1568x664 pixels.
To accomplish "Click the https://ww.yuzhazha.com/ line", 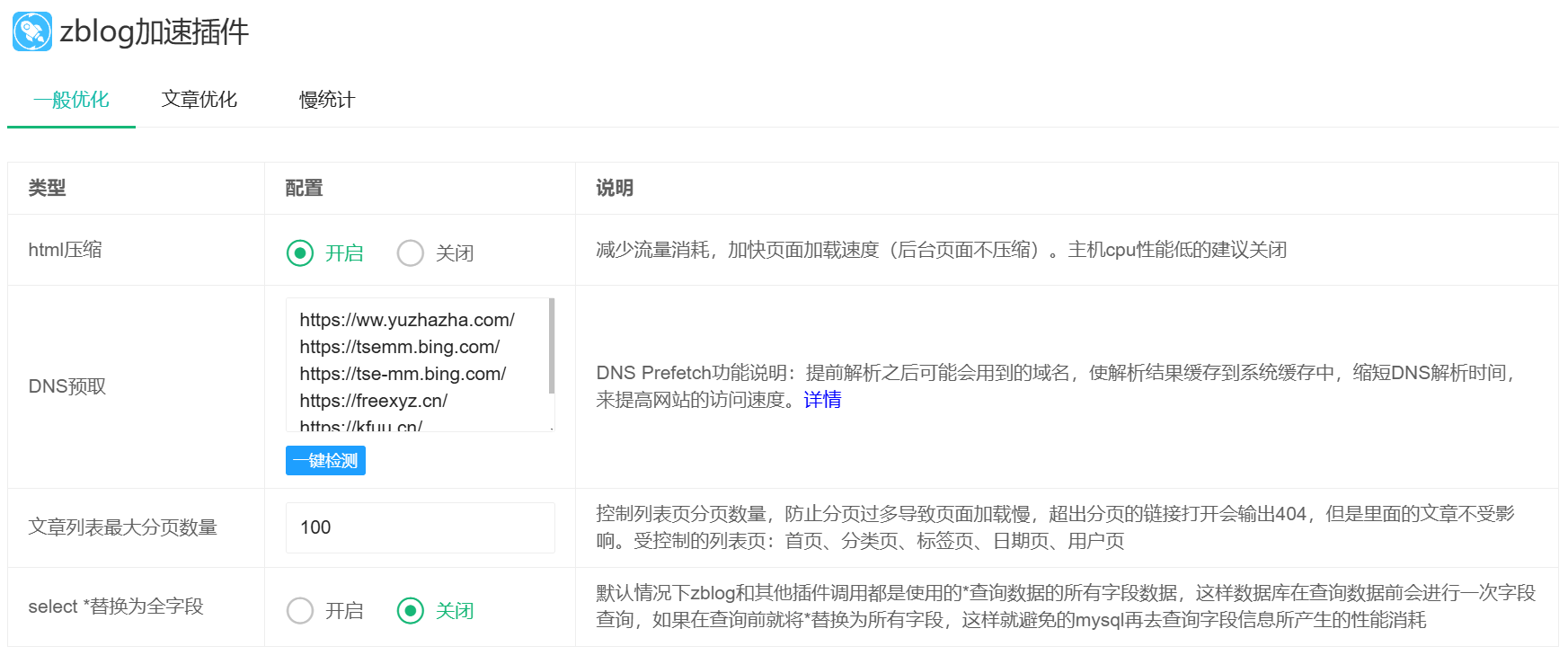I will click(407, 320).
